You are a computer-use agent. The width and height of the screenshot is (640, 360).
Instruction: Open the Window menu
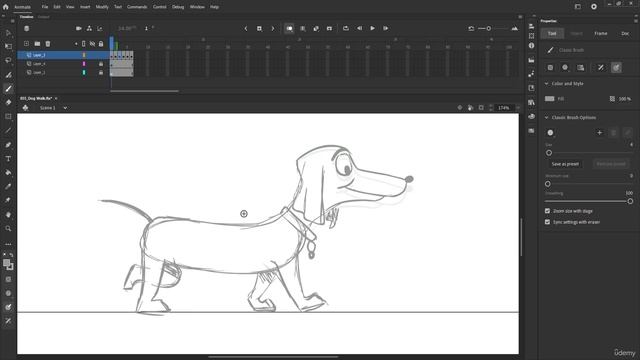pyautogui.click(x=197, y=7)
